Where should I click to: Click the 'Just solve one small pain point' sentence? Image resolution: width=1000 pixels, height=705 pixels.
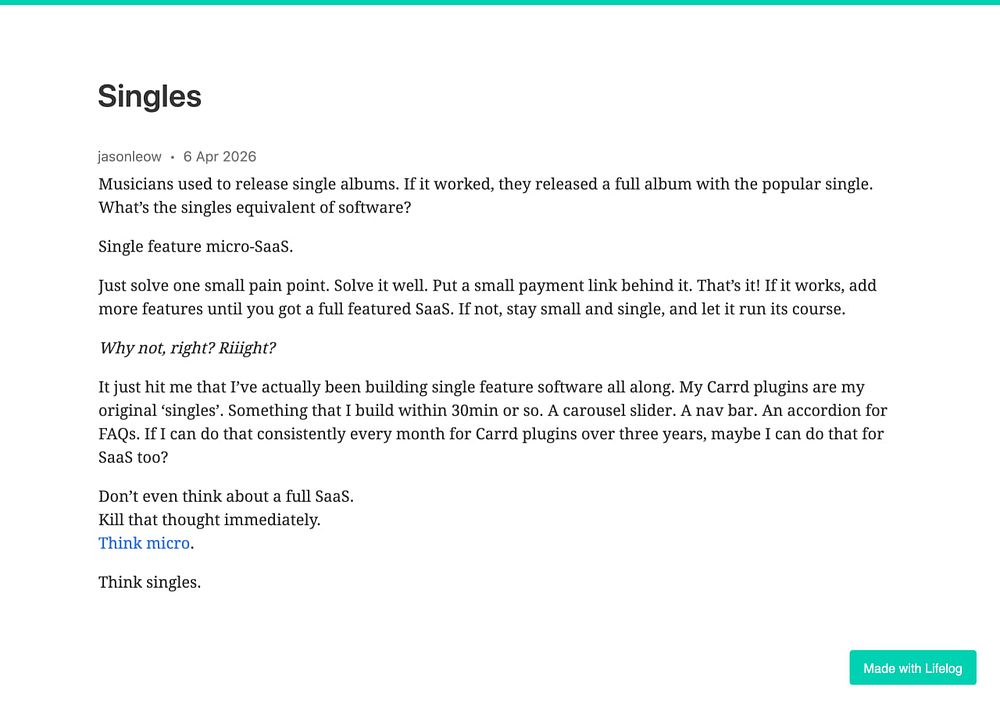[x=214, y=285]
